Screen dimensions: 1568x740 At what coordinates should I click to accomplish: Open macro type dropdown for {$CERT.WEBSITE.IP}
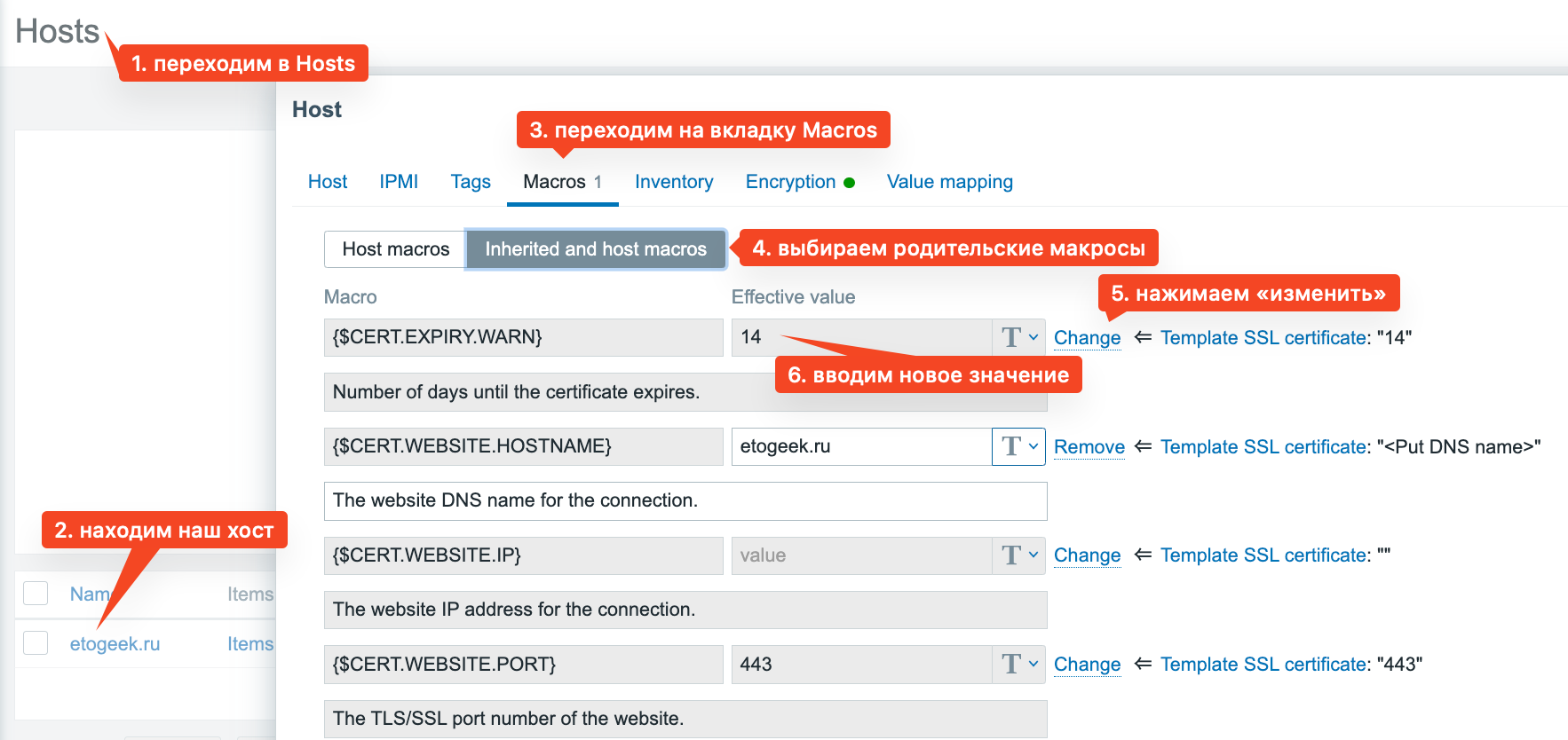pyautogui.click(x=1018, y=555)
